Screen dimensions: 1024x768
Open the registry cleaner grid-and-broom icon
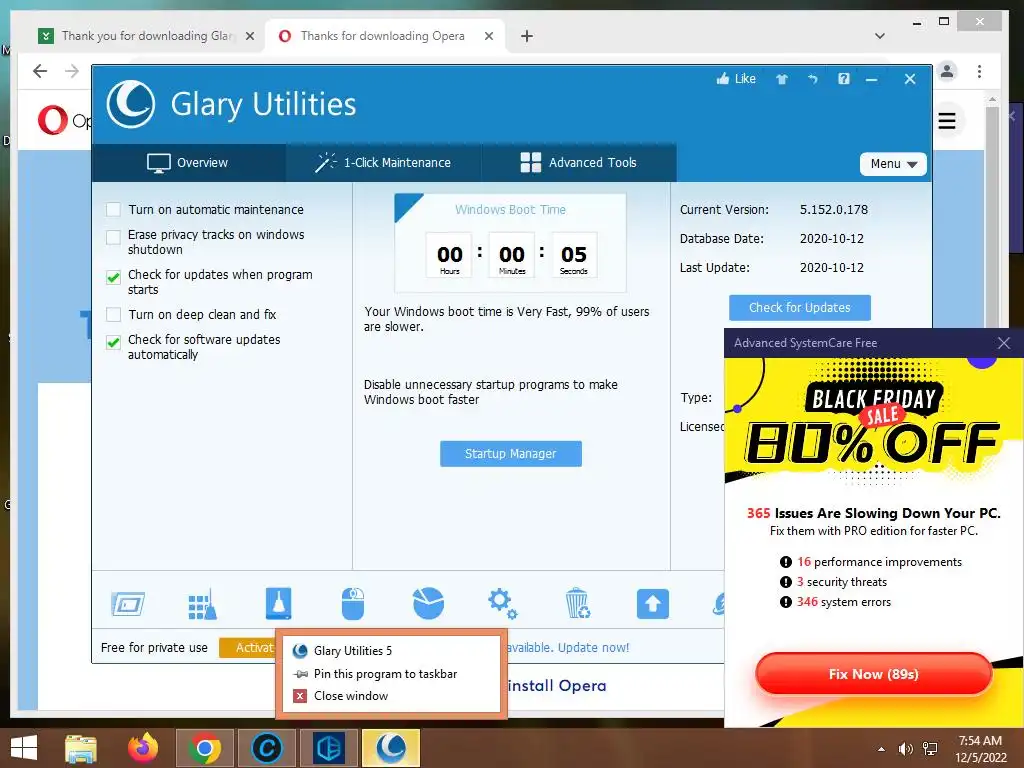click(202, 603)
